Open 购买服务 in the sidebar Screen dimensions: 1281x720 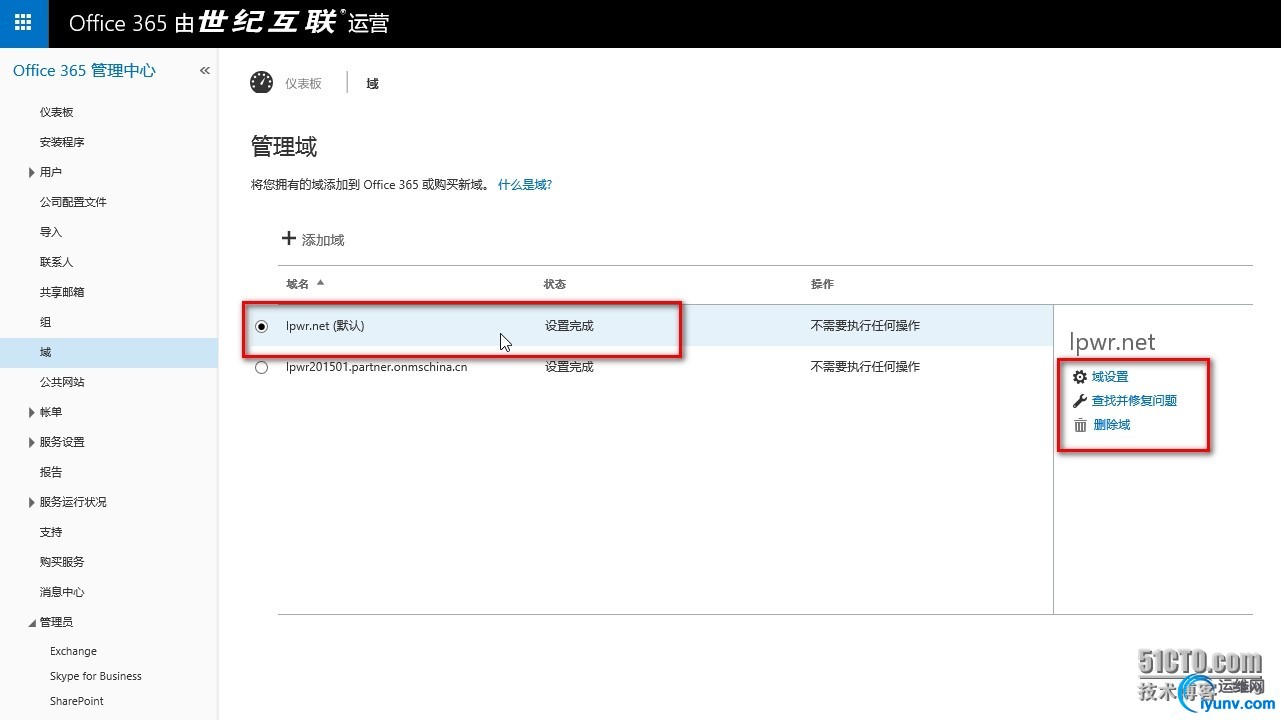click(62, 562)
